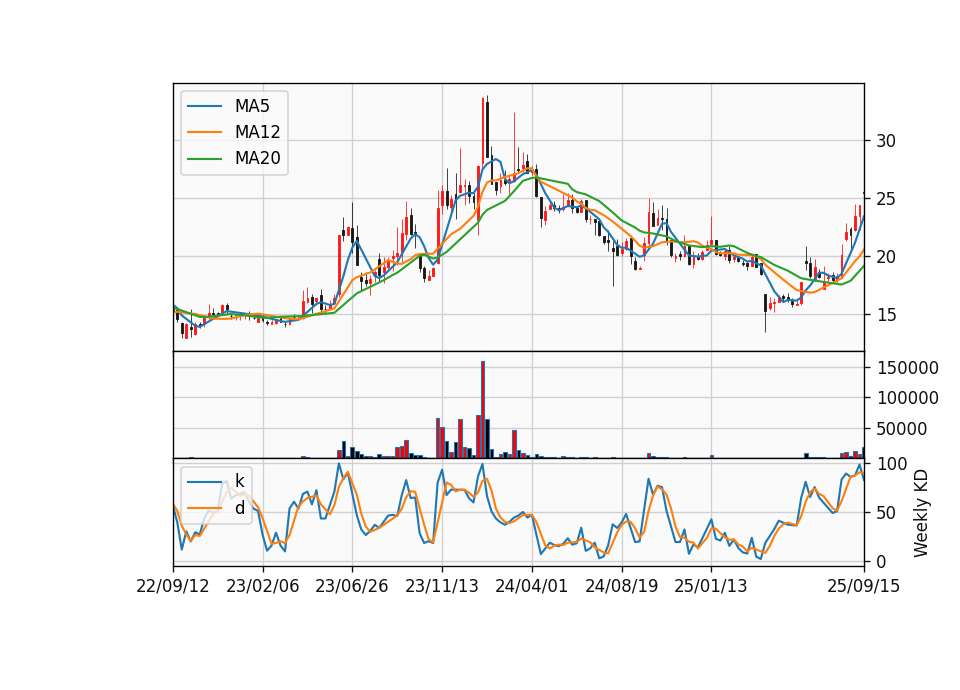Click the KD axis value 50

(x=886, y=513)
